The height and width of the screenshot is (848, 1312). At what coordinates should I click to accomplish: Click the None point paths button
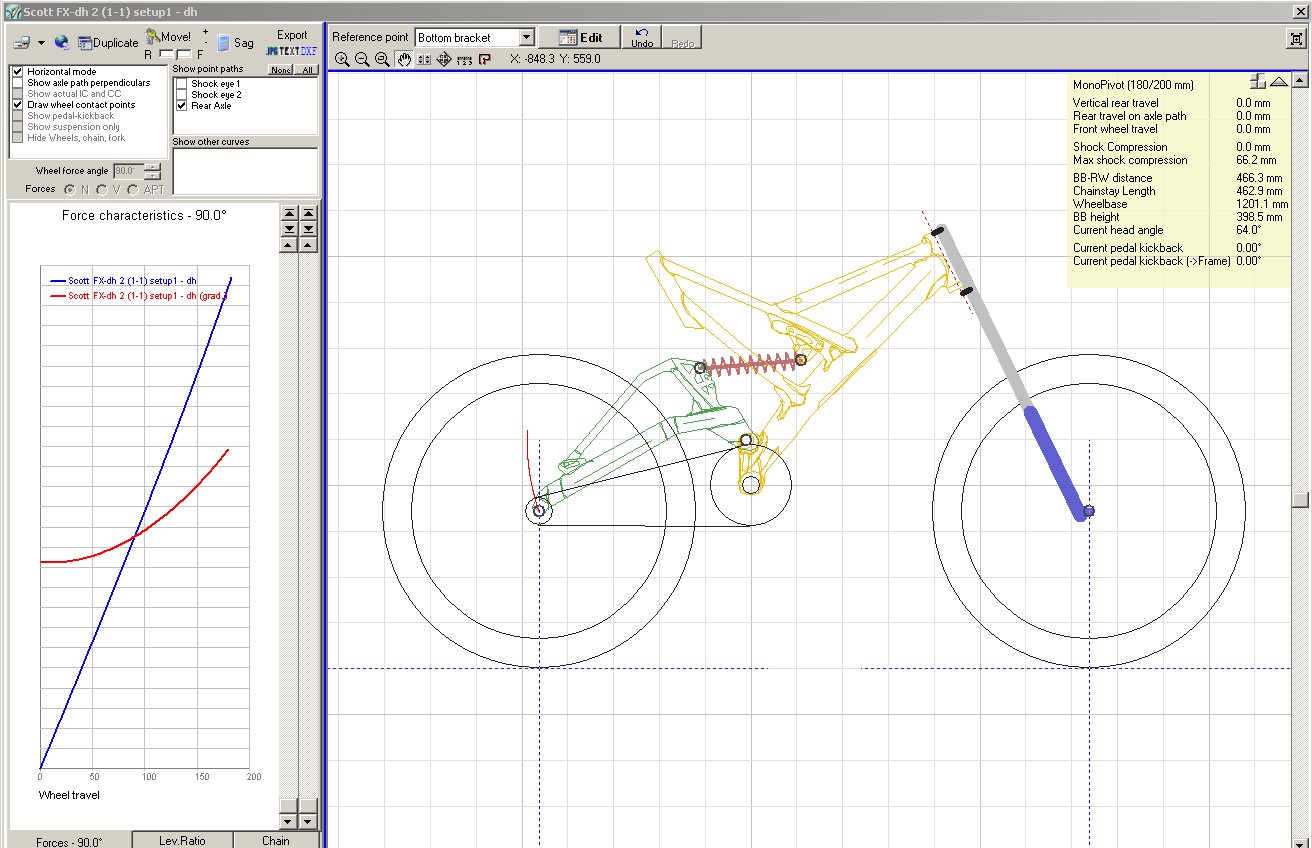tap(281, 70)
